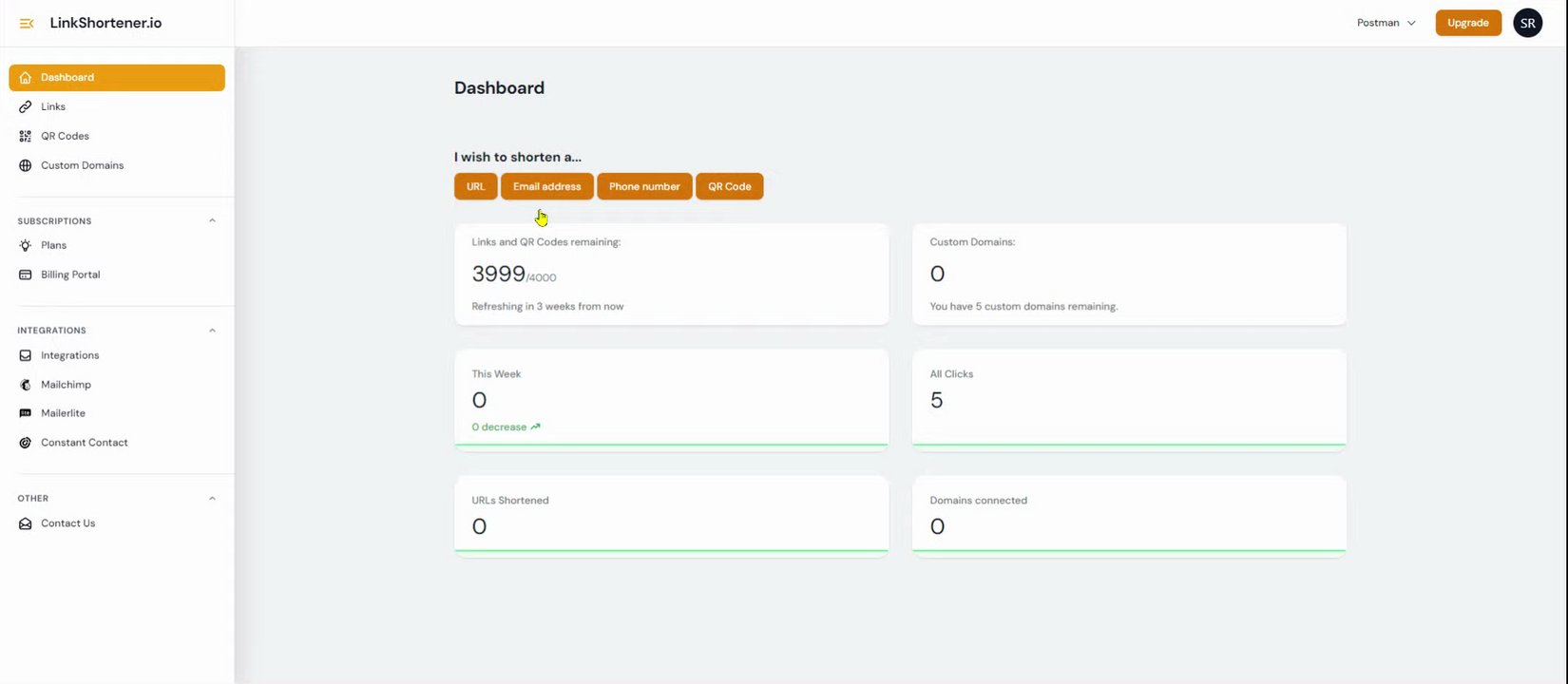Open Contact Us in the sidebar
This screenshot has width=1568, height=684.
tap(67, 523)
